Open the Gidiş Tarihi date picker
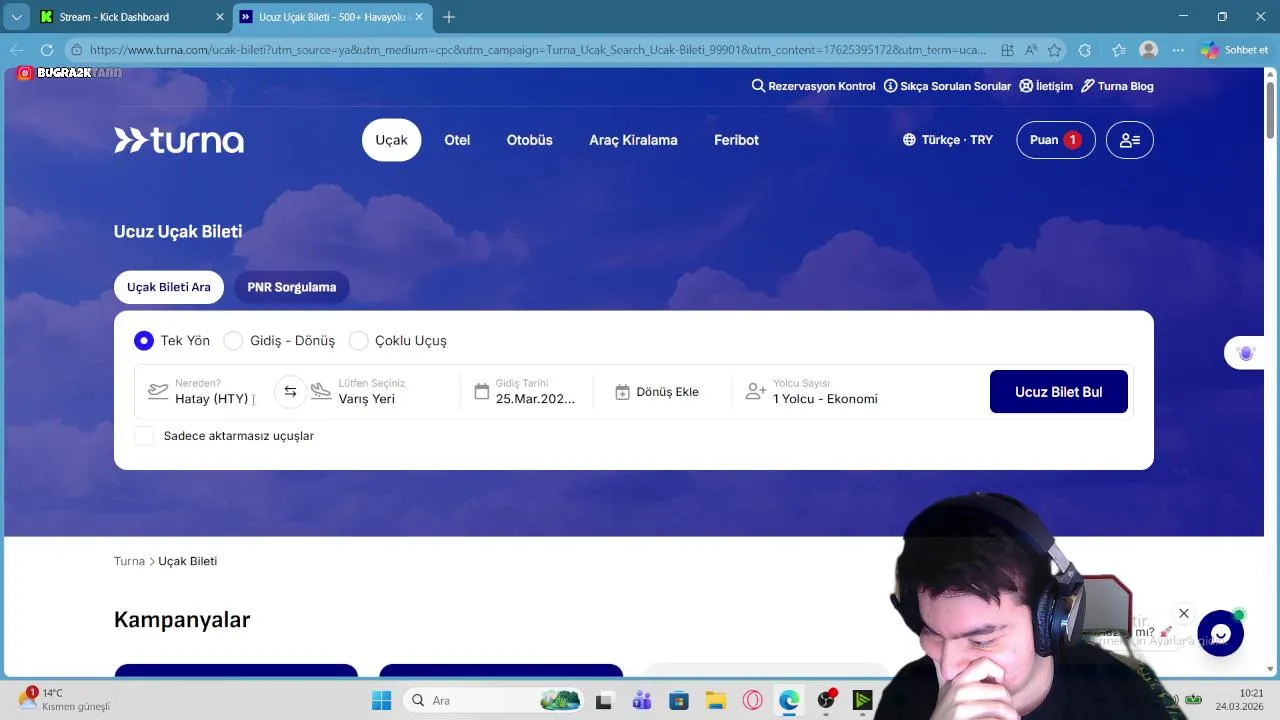 click(x=527, y=392)
